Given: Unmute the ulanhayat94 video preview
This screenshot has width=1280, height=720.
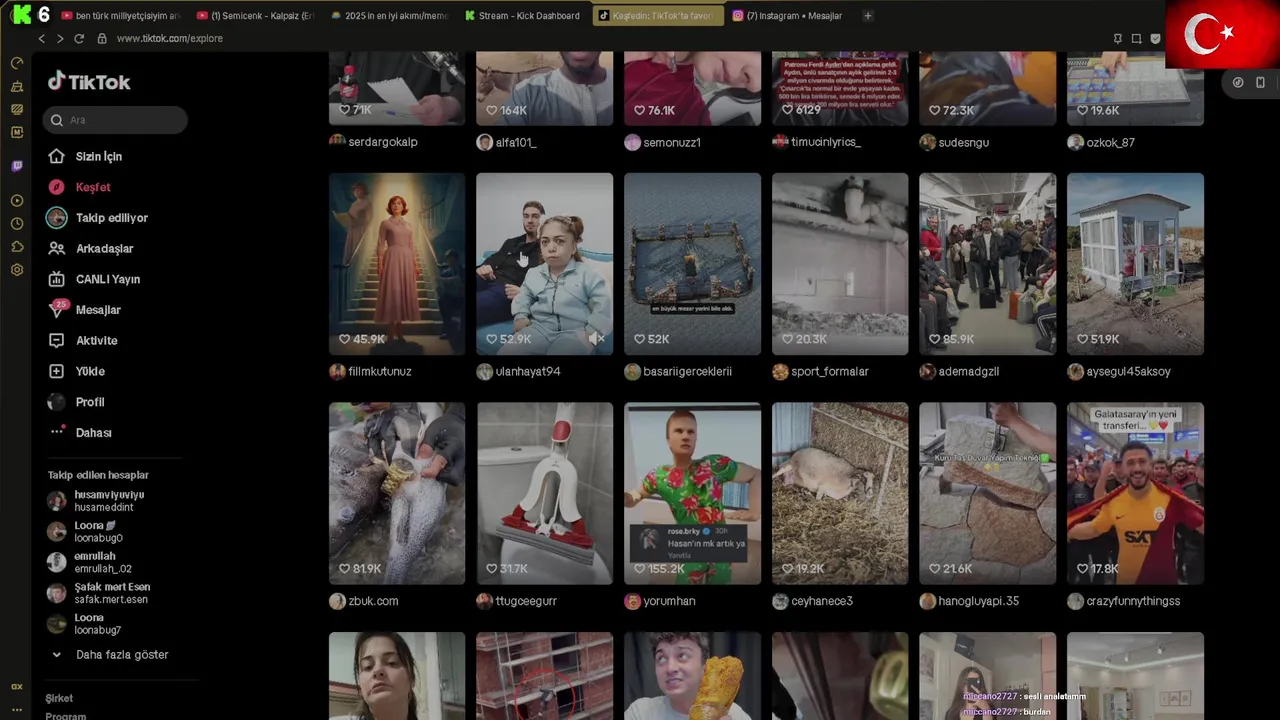Looking at the screenshot, I should point(597,339).
